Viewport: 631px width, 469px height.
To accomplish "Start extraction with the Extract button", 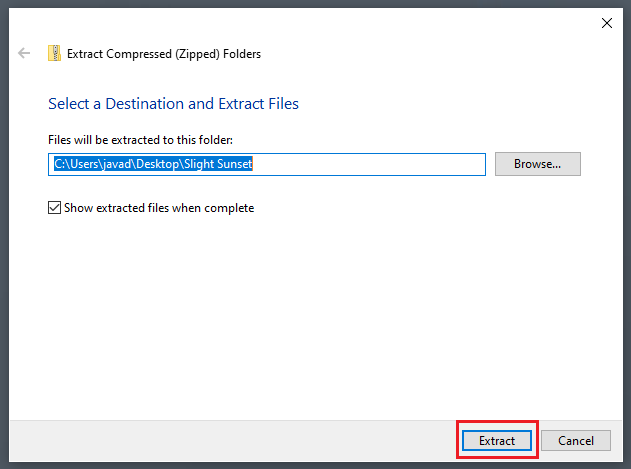I will (x=497, y=440).
